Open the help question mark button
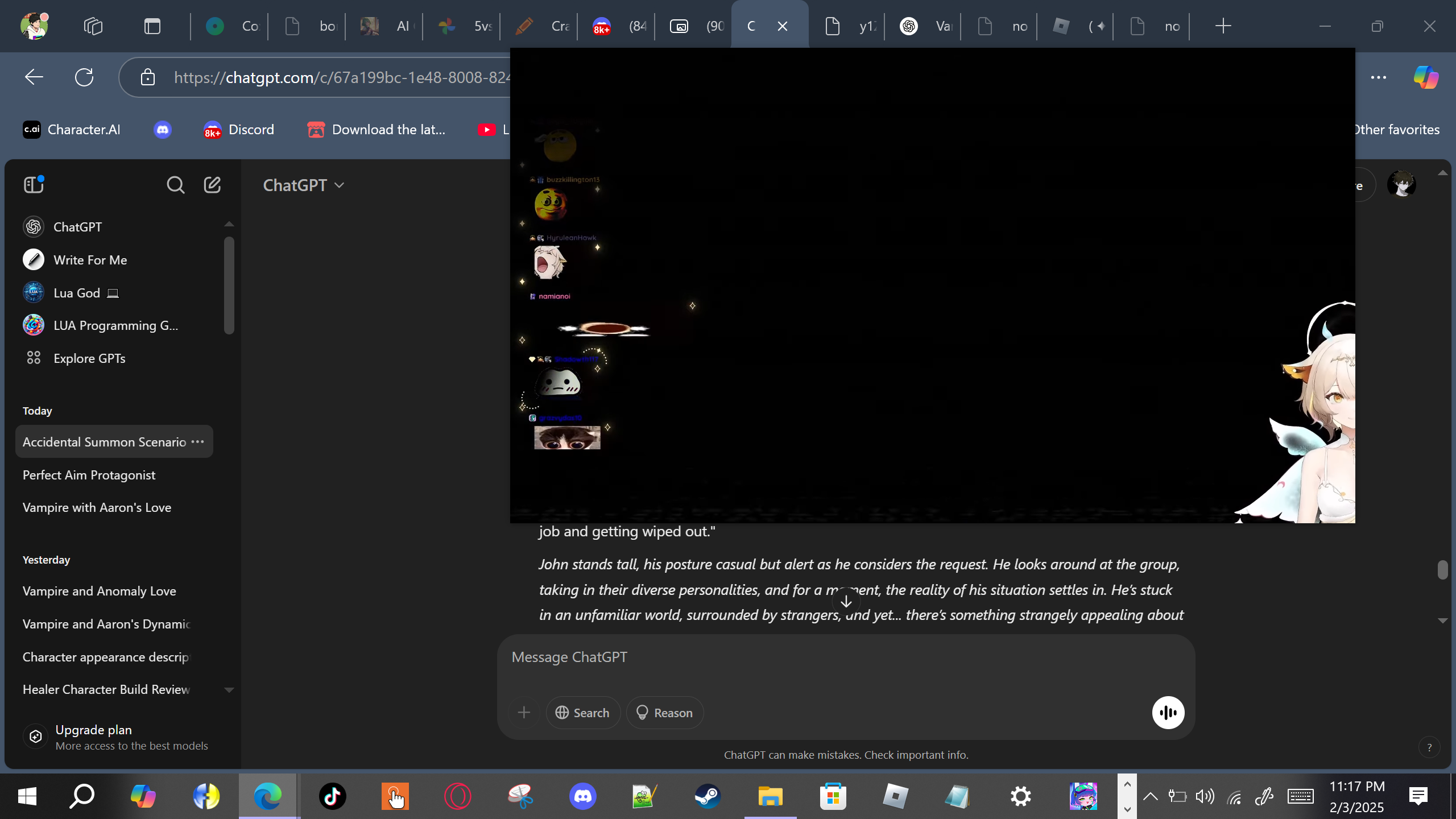Image resolution: width=1456 pixels, height=819 pixels. [x=1429, y=747]
